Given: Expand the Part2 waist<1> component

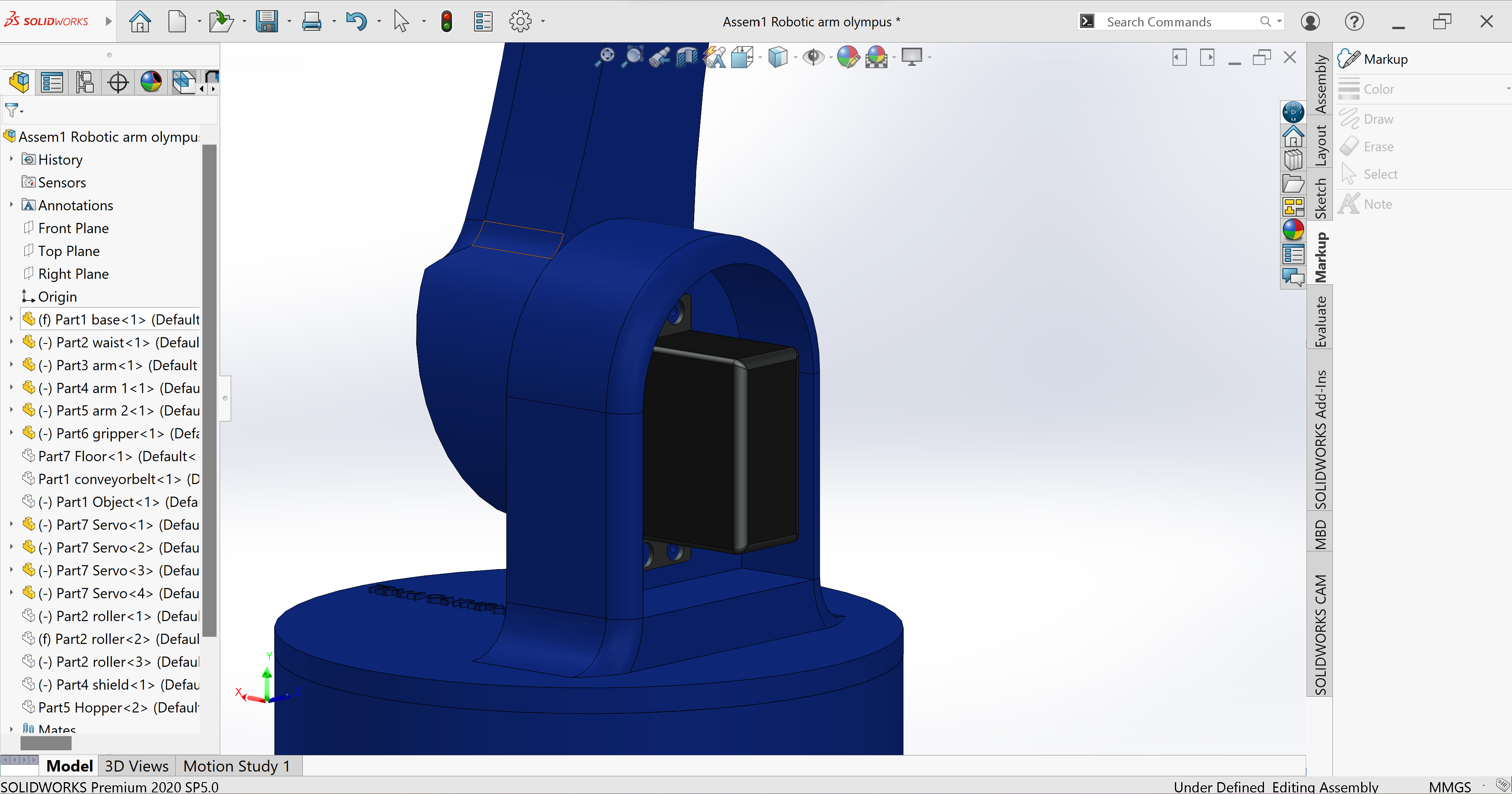Looking at the screenshot, I should [x=11, y=342].
